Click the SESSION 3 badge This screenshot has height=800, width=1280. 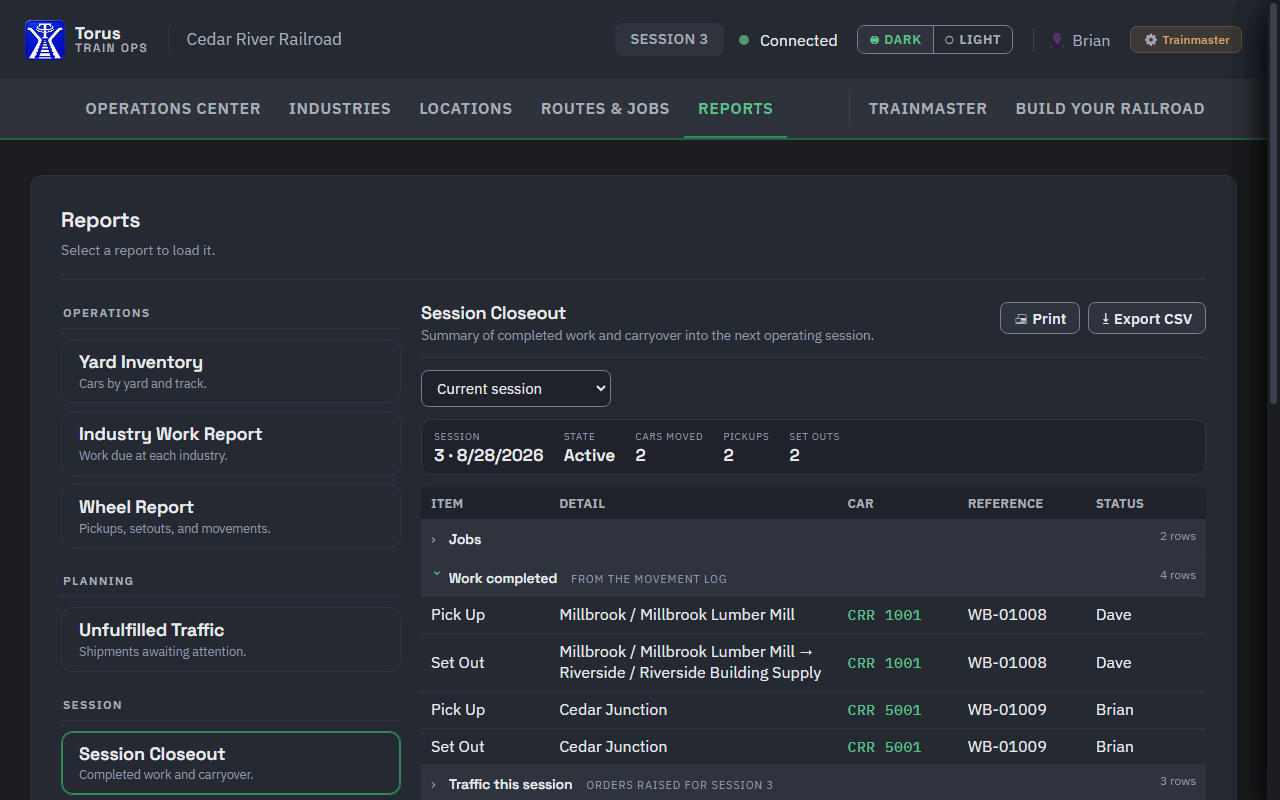coord(669,40)
